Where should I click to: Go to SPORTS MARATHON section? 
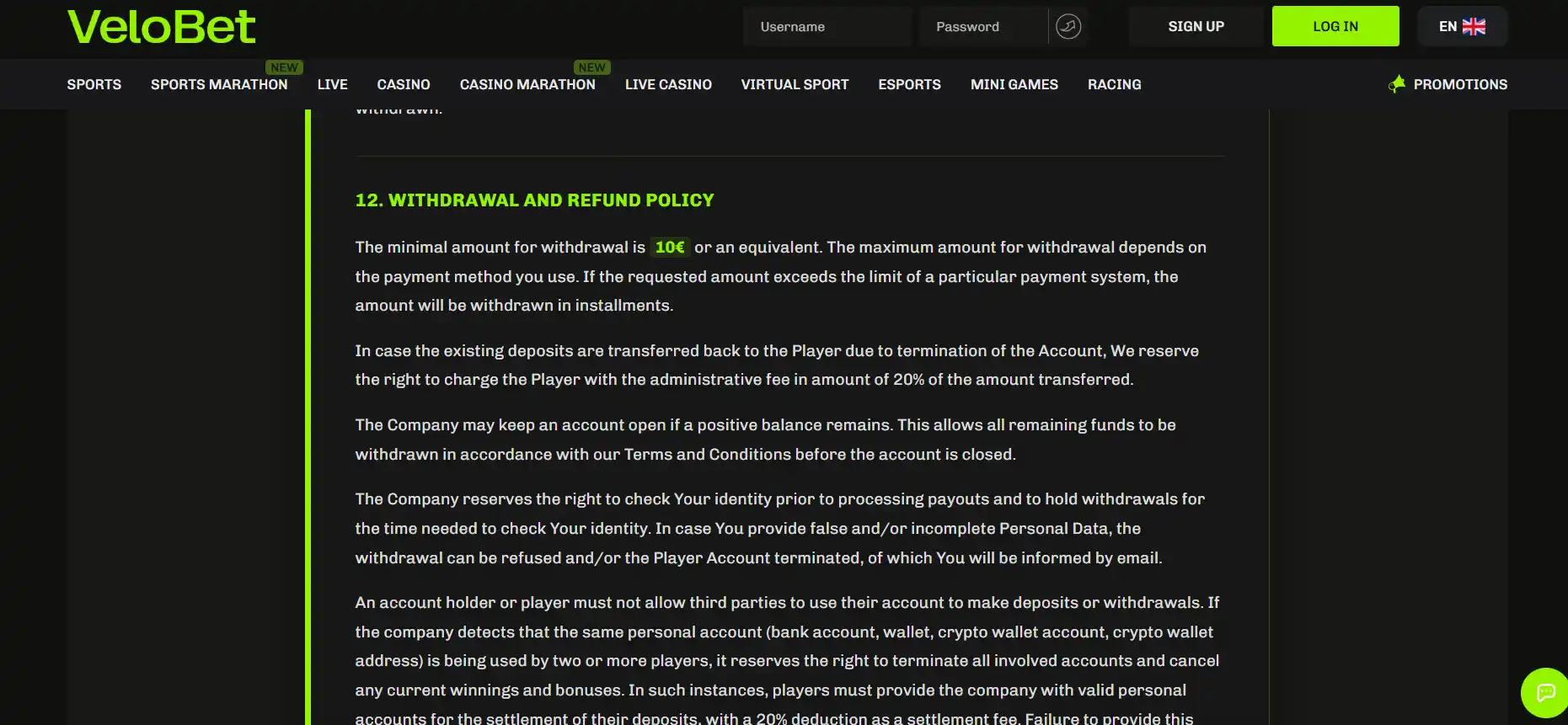pos(219,84)
